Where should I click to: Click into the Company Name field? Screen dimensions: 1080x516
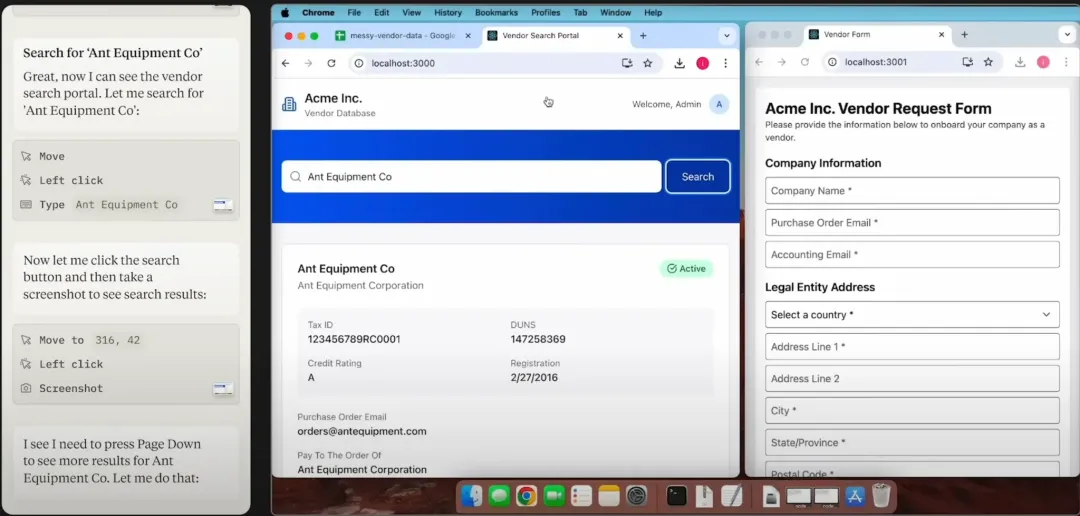coord(911,190)
